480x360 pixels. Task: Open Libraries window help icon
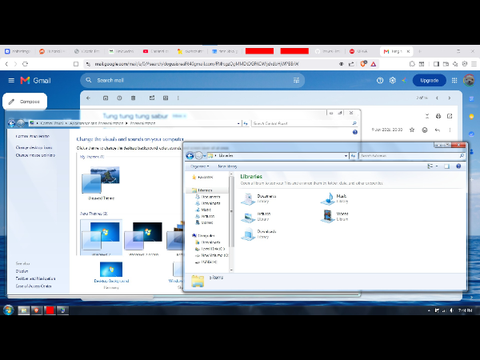459,166
